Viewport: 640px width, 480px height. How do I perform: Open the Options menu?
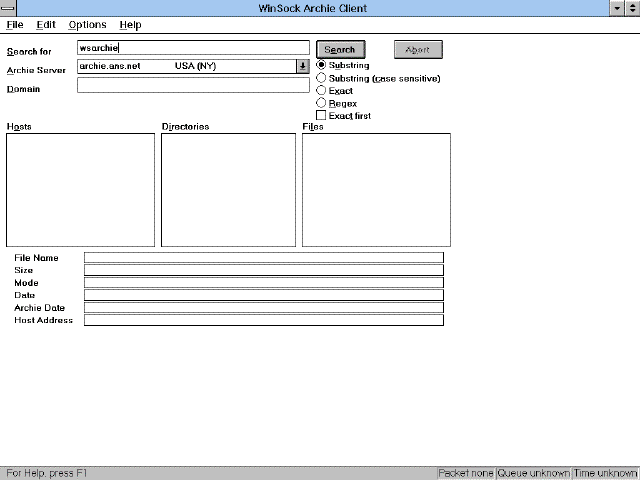pos(87,25)
